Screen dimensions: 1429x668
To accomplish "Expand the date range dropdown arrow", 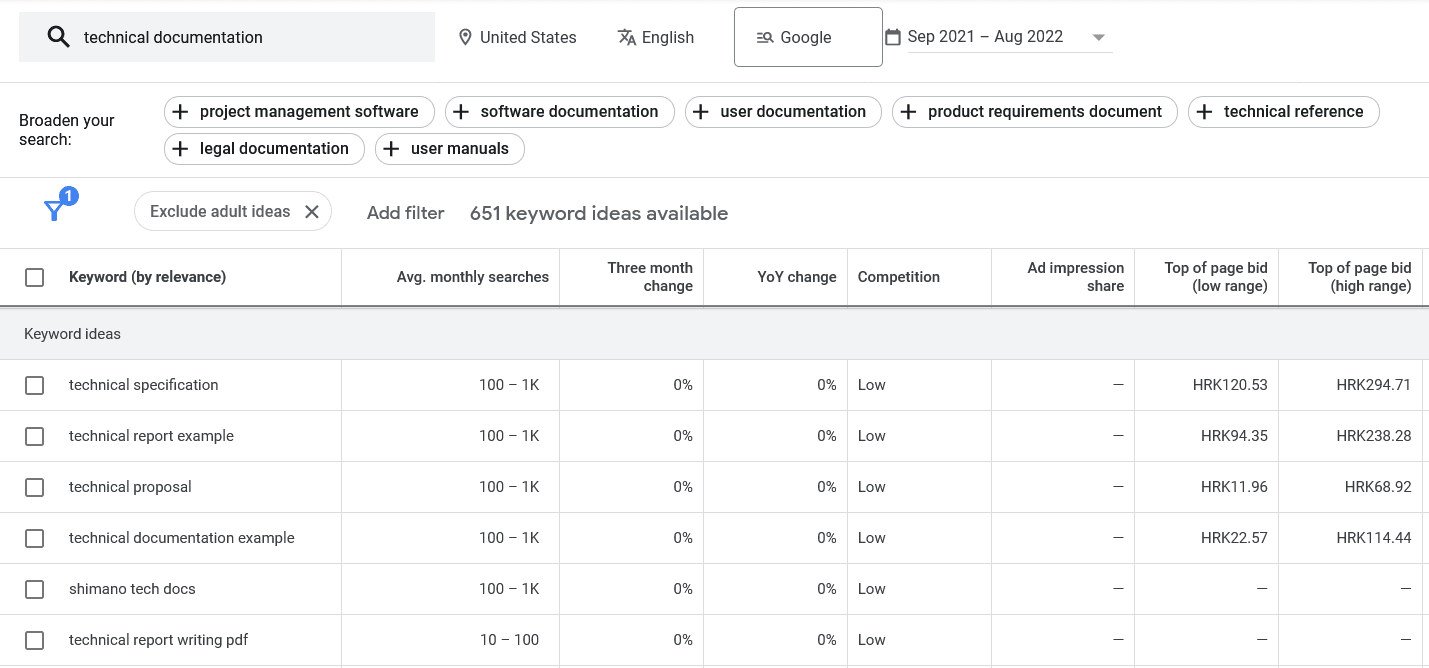I will click(1099, 38).
